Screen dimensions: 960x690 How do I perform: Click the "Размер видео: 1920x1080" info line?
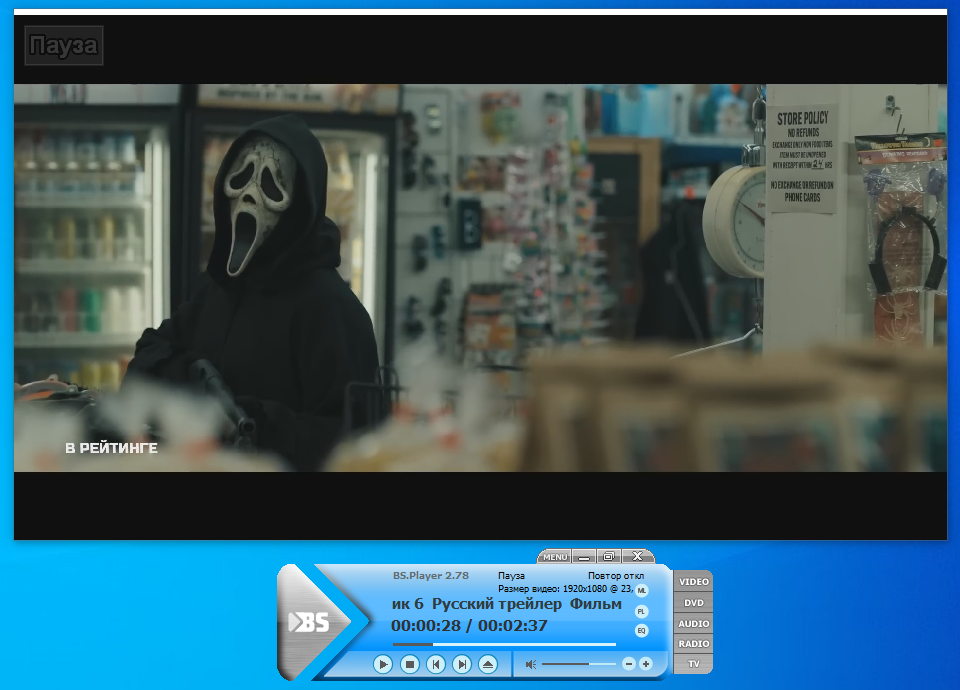click(x=565, y=589)
